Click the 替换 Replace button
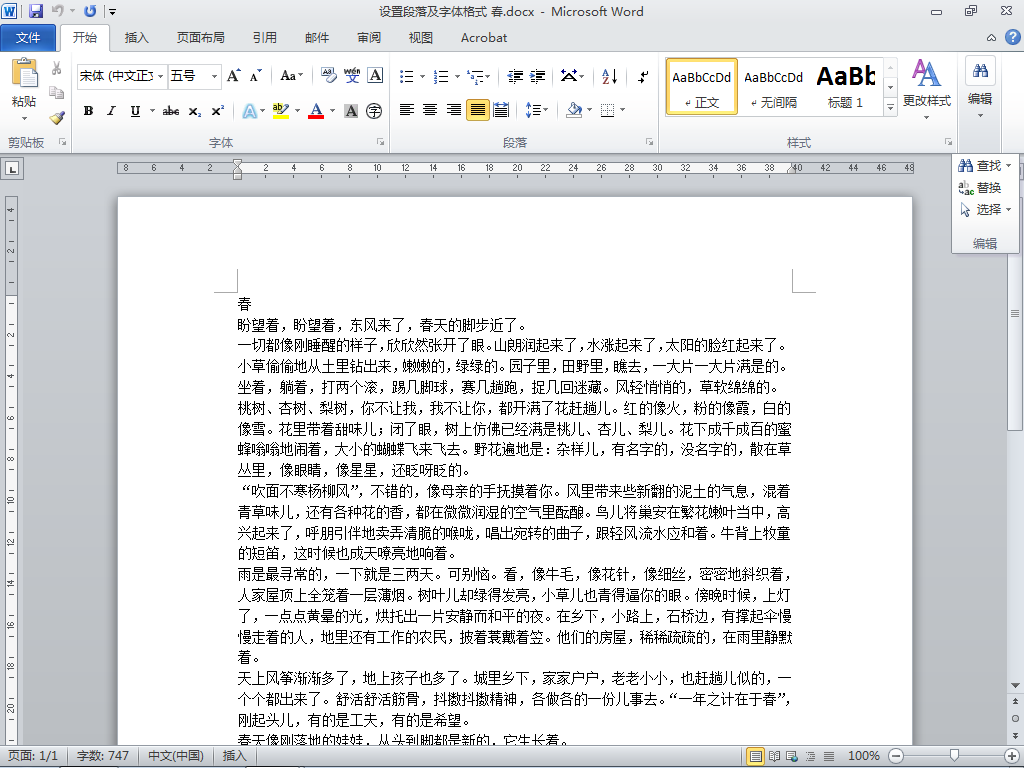 pos(980,188)
